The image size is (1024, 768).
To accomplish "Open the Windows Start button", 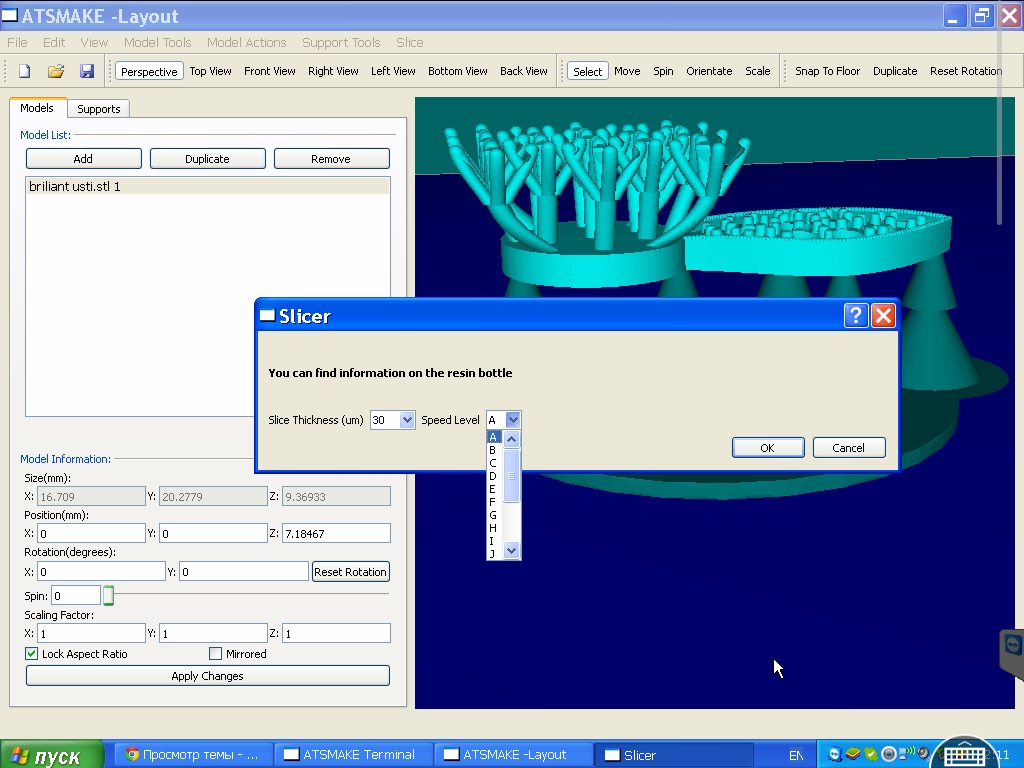I will click(51, 756).
